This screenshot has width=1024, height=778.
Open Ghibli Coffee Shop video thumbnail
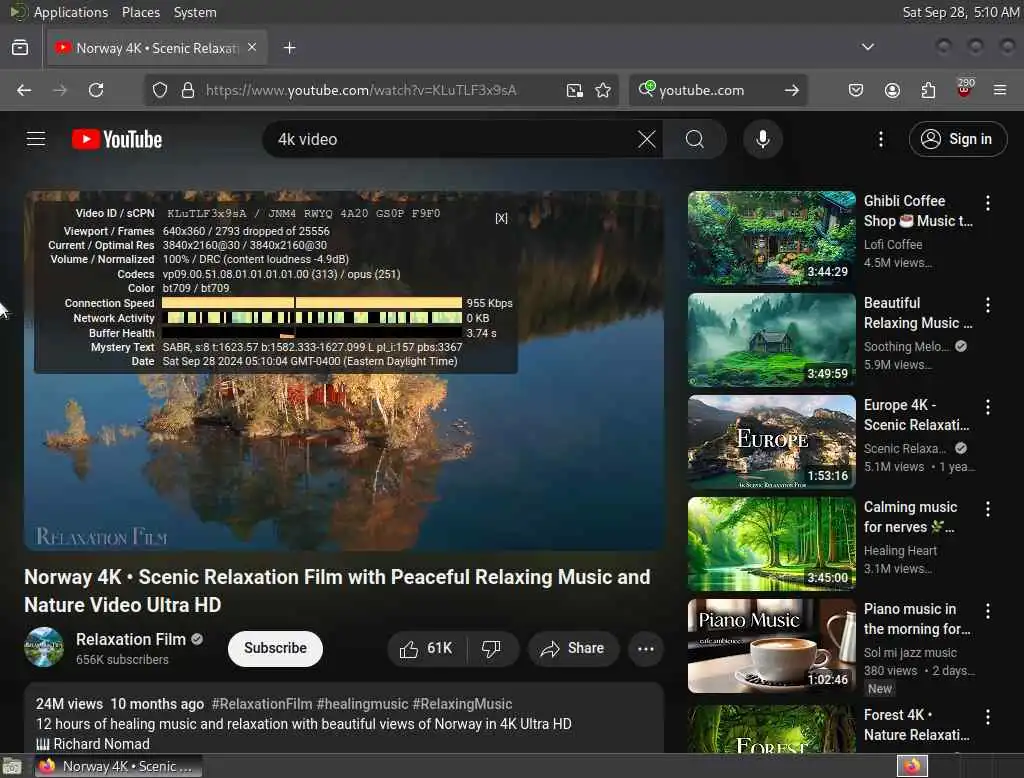tap(771, 238)
